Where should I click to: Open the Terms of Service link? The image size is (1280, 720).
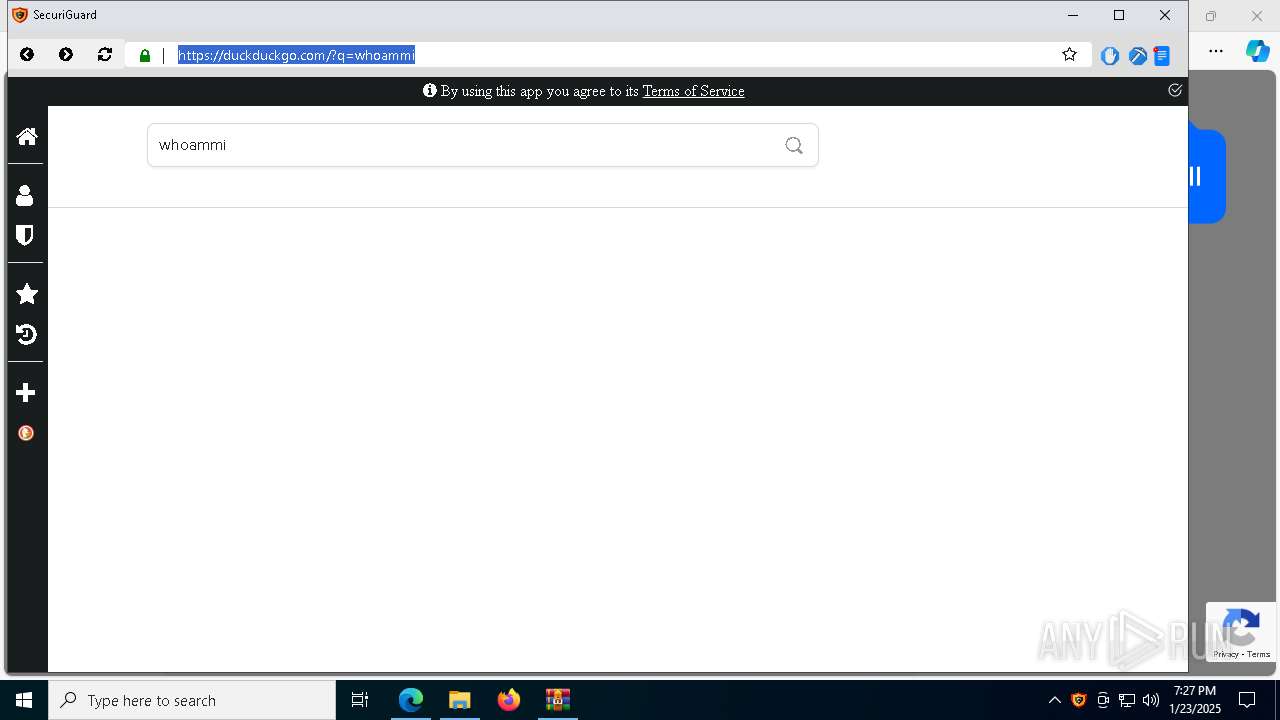point(693,91)
